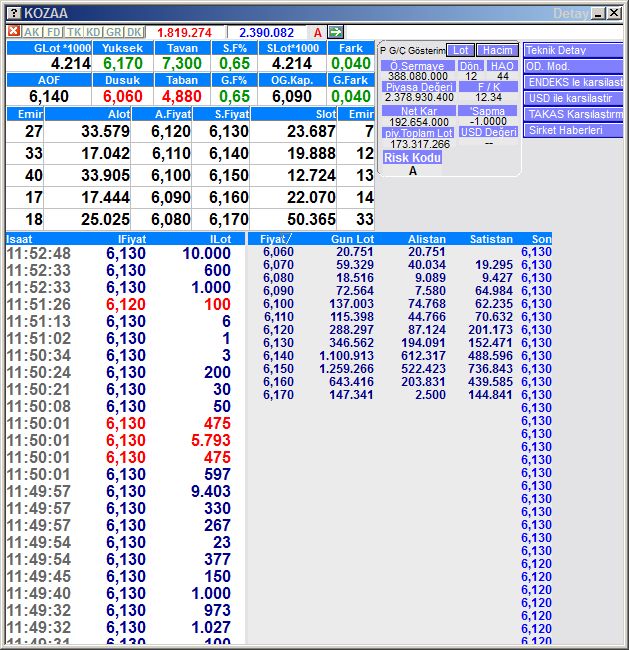Click the Piyasa Değeri header
Screen dimensions: 629x650
coord(419,87)
